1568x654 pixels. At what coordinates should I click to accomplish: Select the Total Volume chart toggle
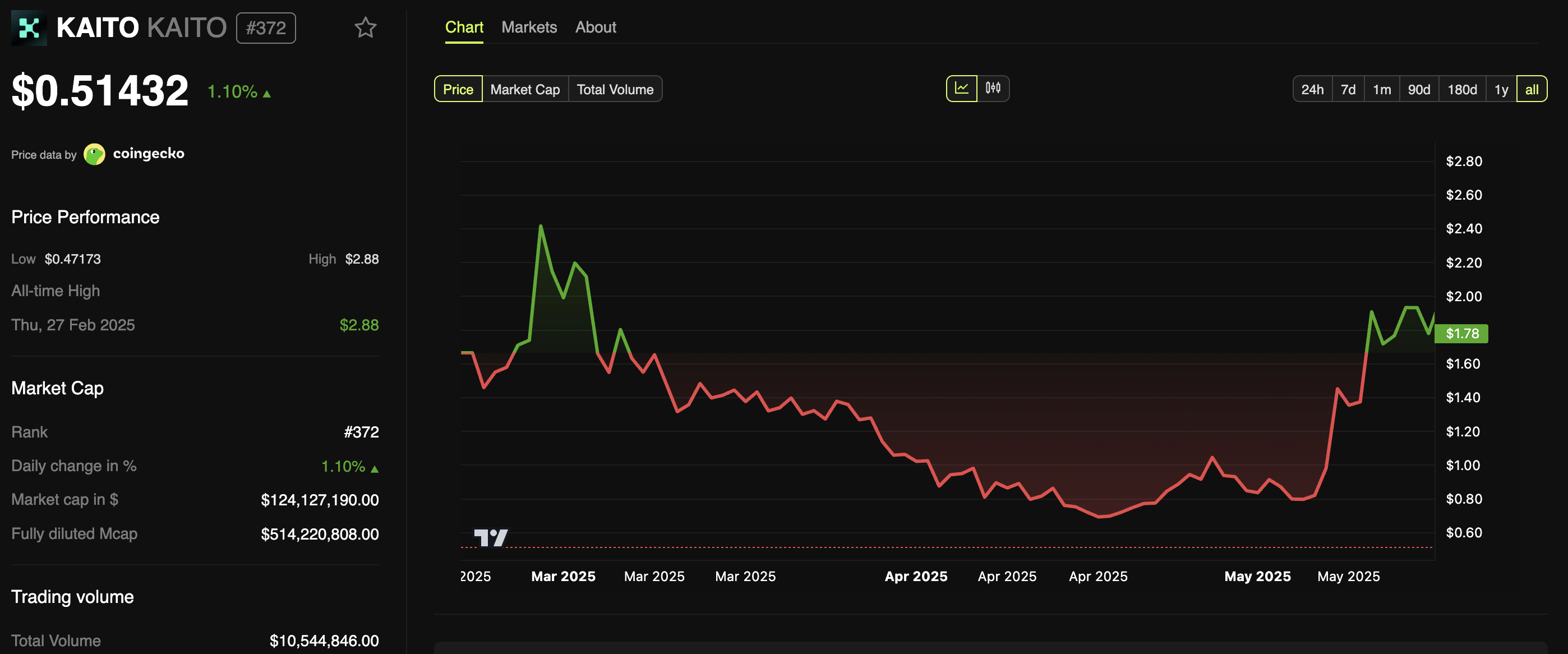pos(615,90)
